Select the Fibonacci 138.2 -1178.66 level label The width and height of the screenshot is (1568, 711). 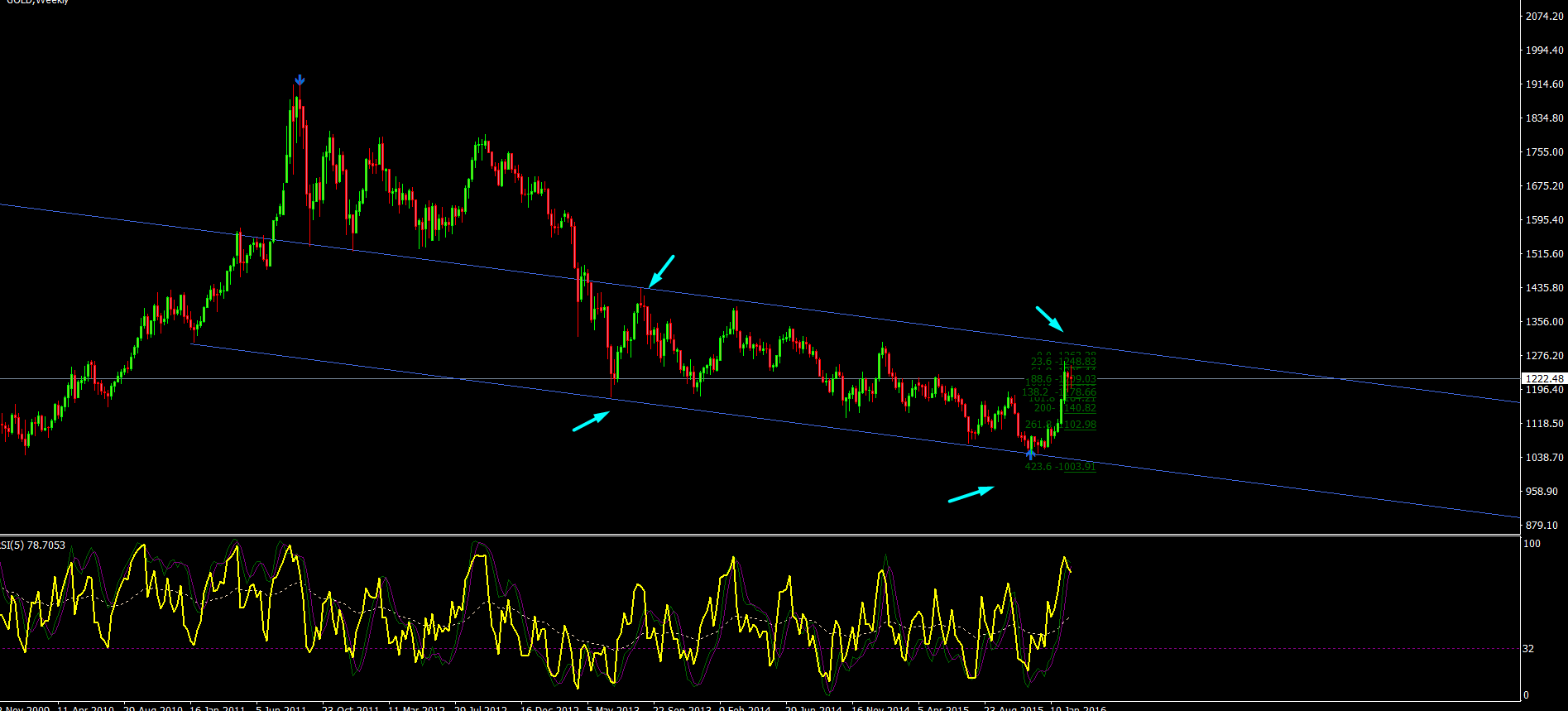click(1059, 392)
